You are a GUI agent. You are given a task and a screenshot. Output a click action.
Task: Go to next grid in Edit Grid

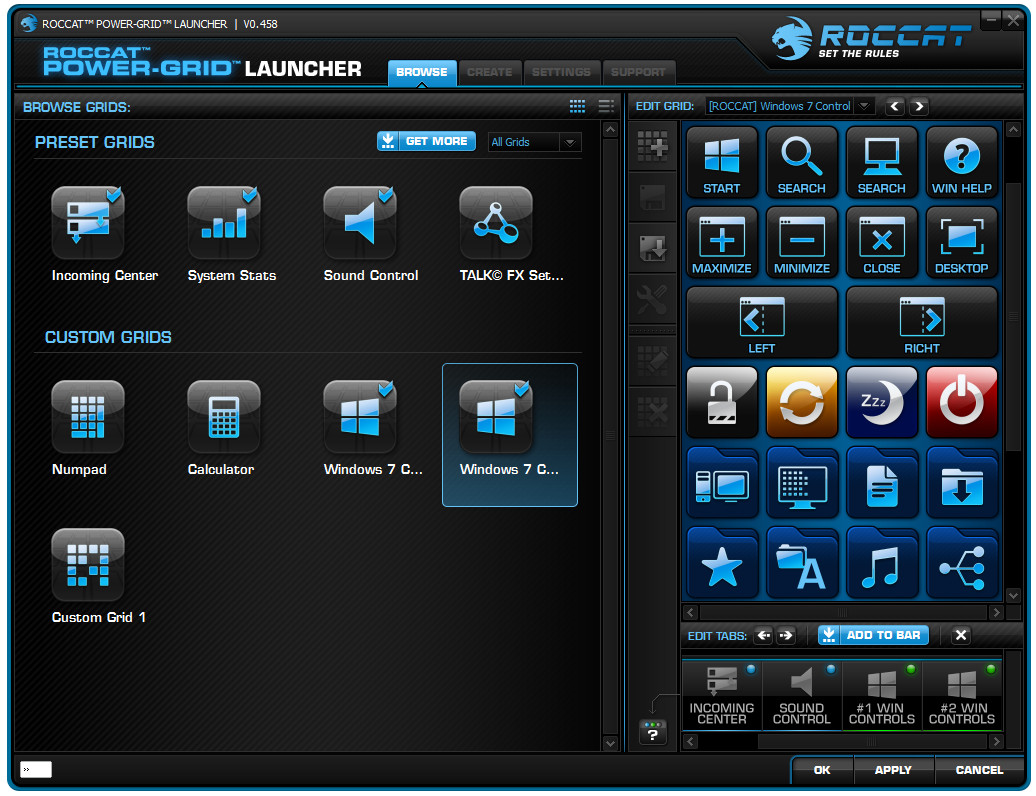click(x=919, y=106)
